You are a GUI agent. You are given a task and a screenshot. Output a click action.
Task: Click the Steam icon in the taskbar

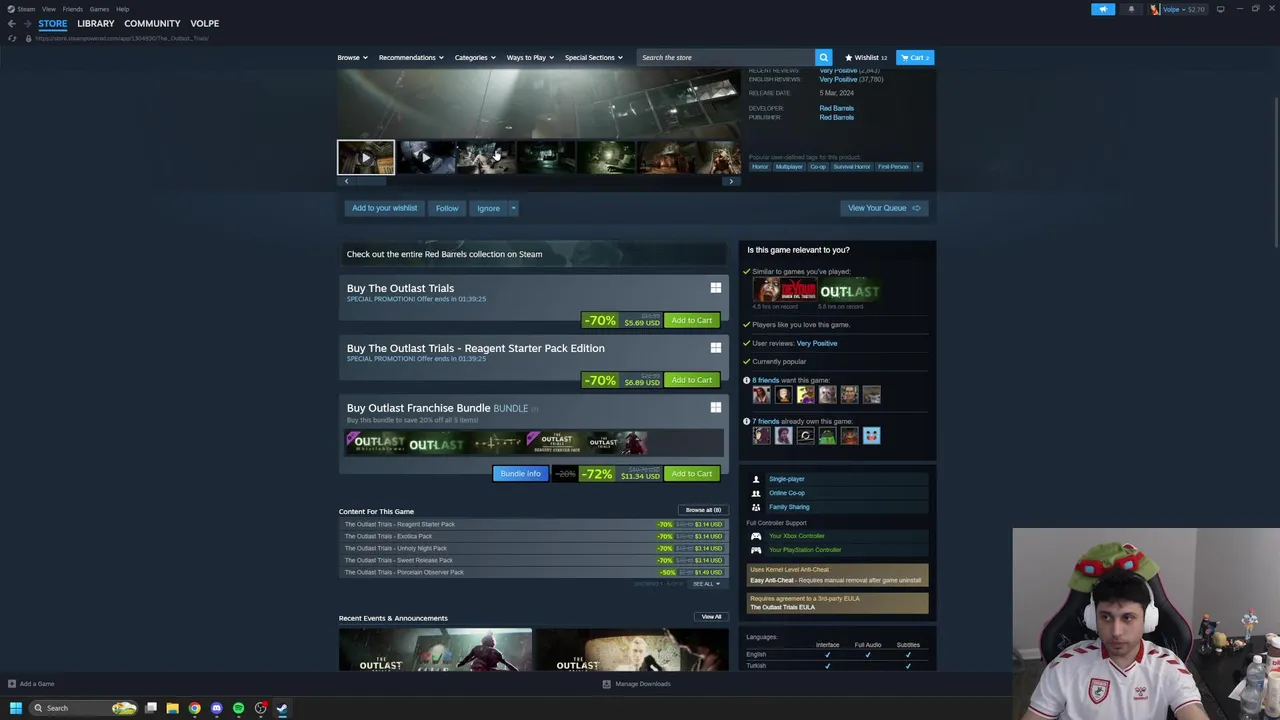point(282,708)
